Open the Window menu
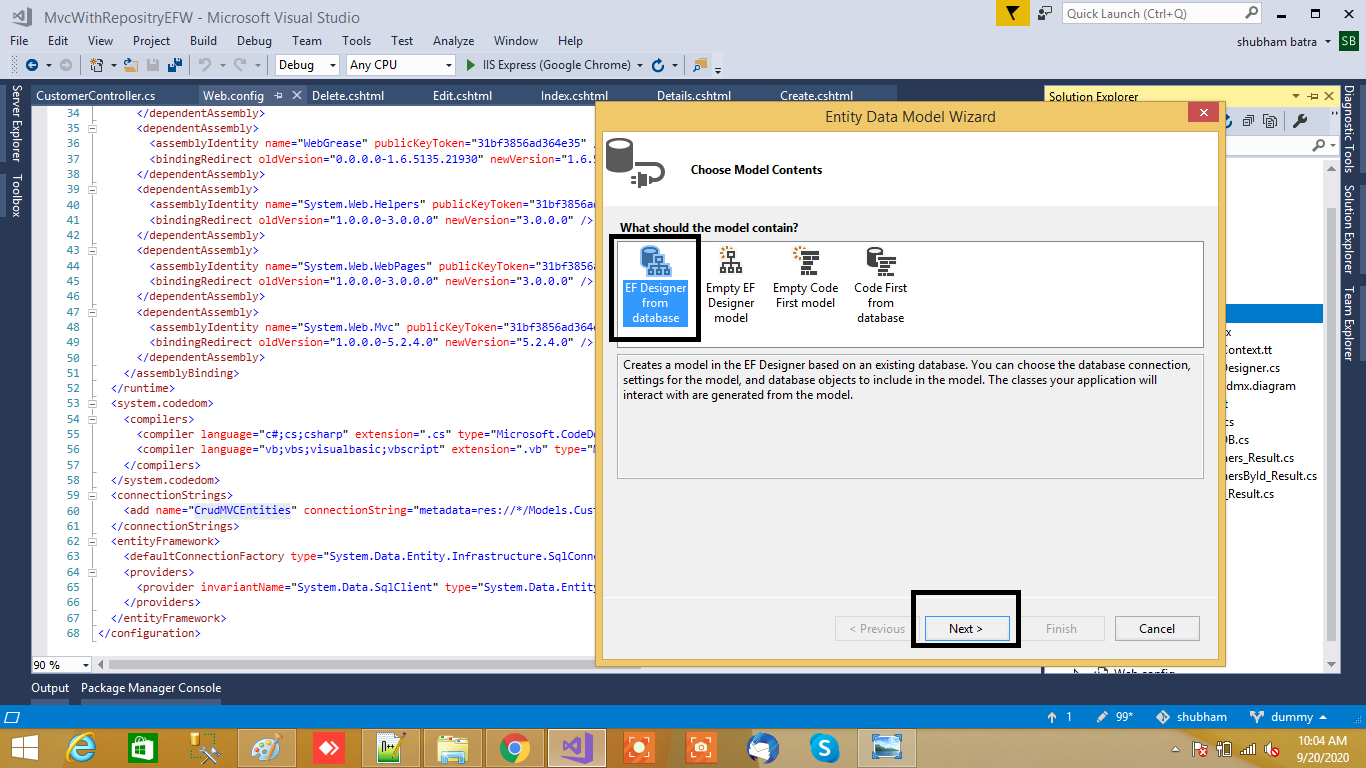Screen dimensions: 1366x768 (516, 41)
